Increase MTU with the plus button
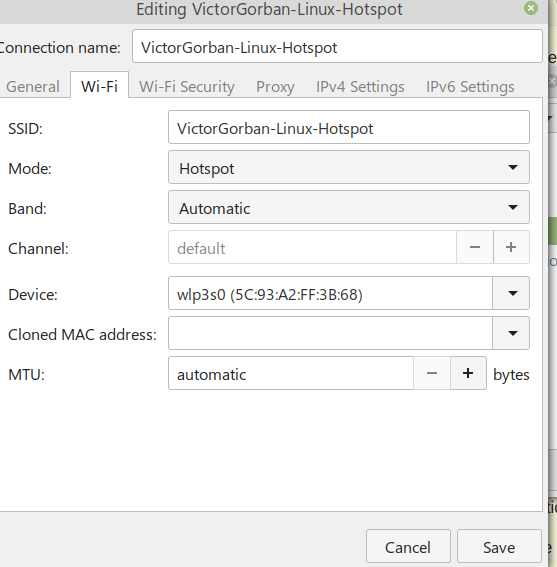 (x=468, y=373)
